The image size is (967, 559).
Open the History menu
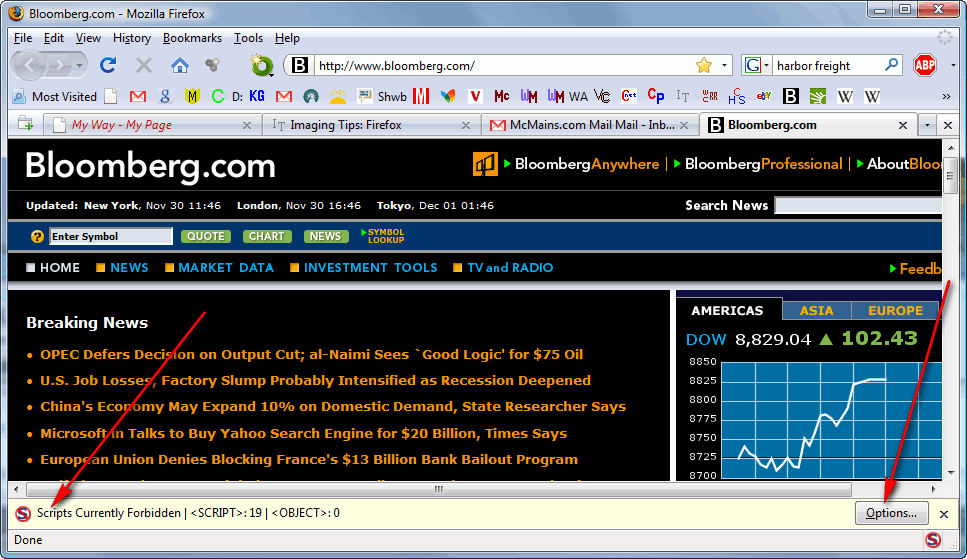pos(131,38)
